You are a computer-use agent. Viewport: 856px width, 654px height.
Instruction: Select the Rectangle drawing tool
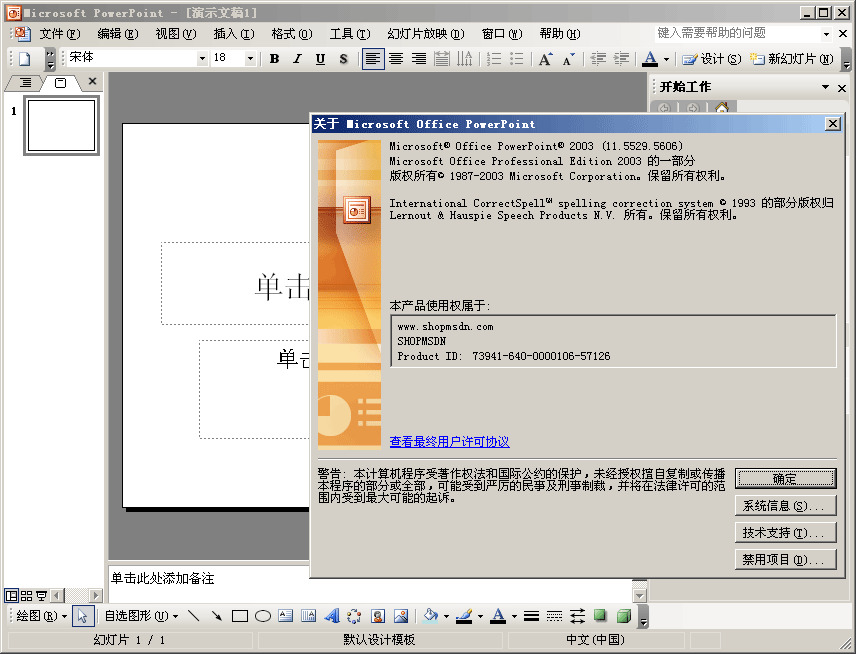pos(240,616)
